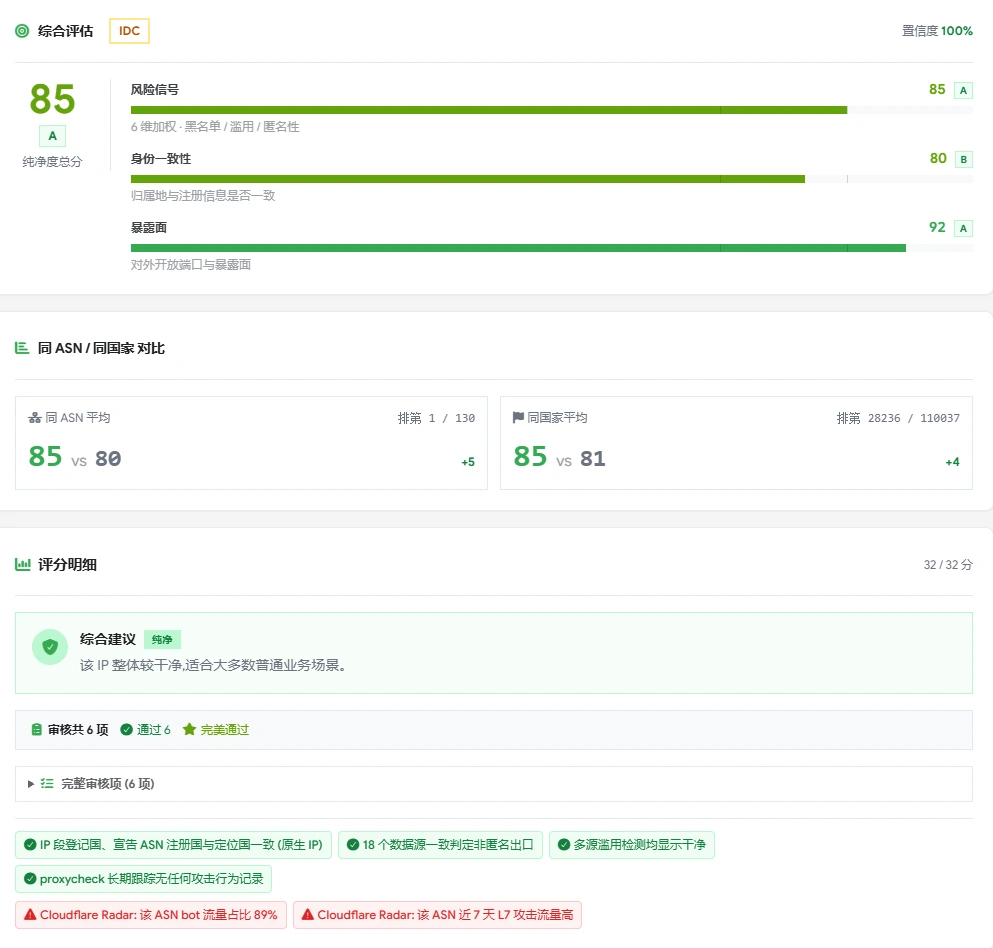Click the grade A badge for 暴露面

click(x=963, y=228)
